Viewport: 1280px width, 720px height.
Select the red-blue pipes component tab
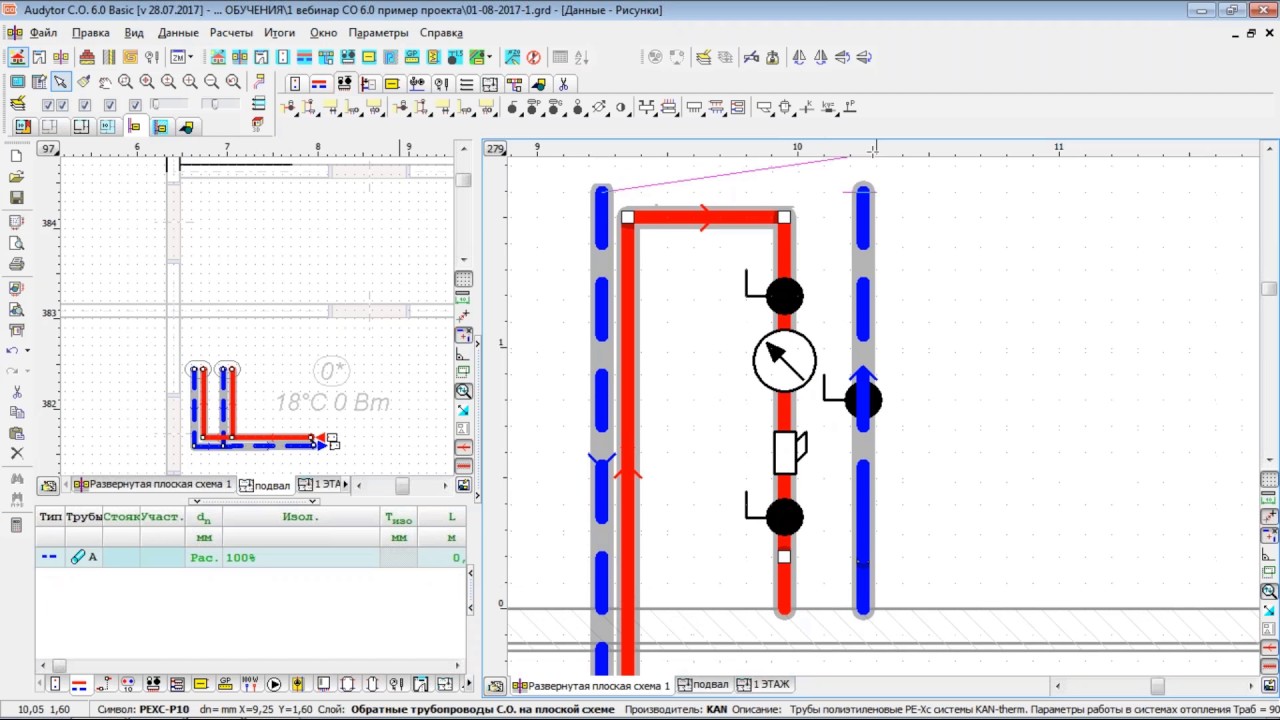click(x=319, y=84)
